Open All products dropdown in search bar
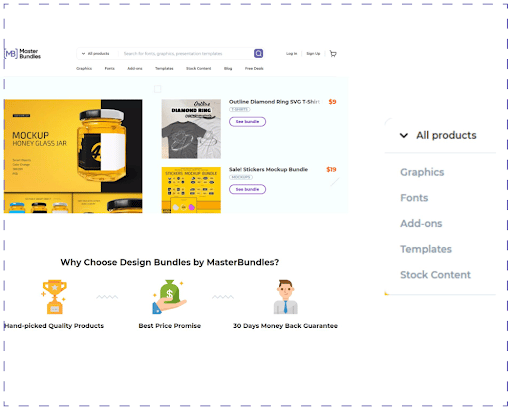The image size is (512, 410). pyautogui.click(x=96, y=54)
